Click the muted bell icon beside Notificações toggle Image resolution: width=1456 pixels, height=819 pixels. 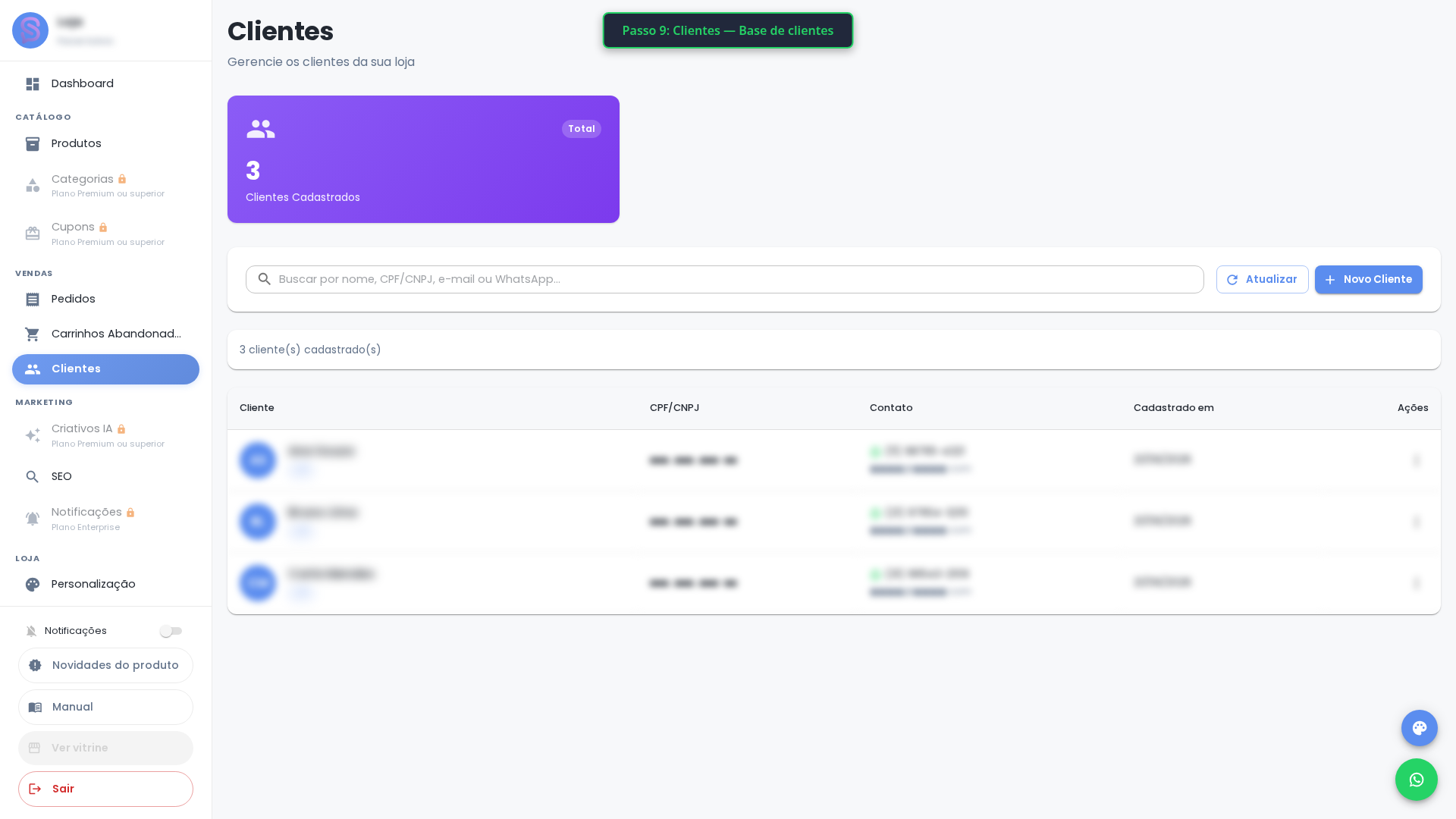coord(31,631)
